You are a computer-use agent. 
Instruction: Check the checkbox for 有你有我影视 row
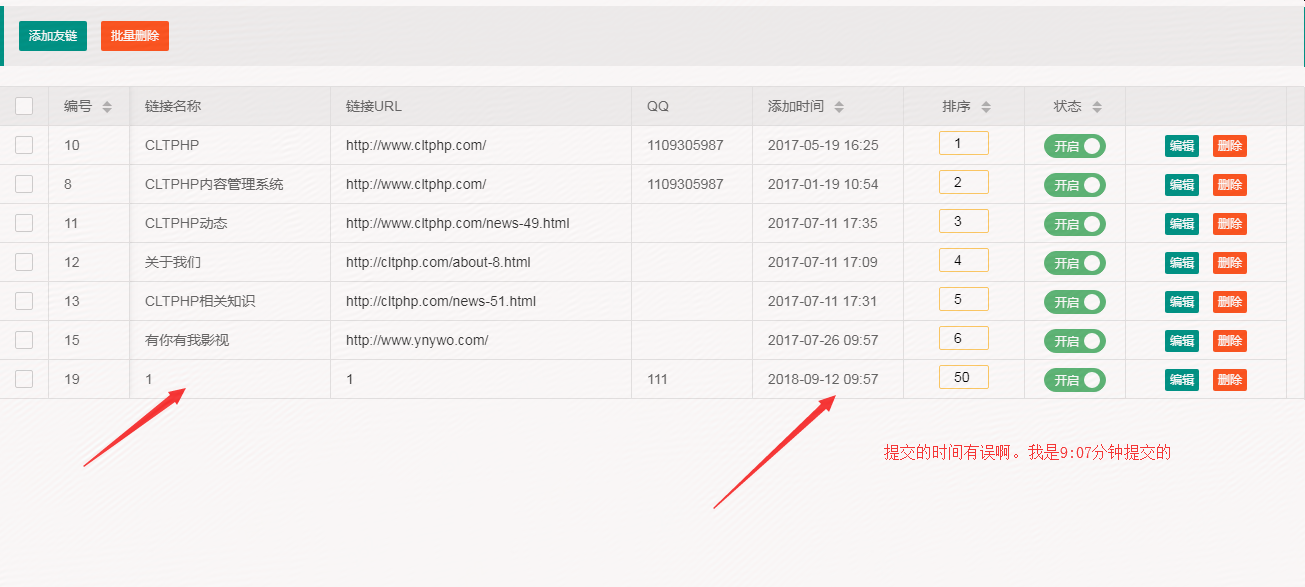click(24, 340)
